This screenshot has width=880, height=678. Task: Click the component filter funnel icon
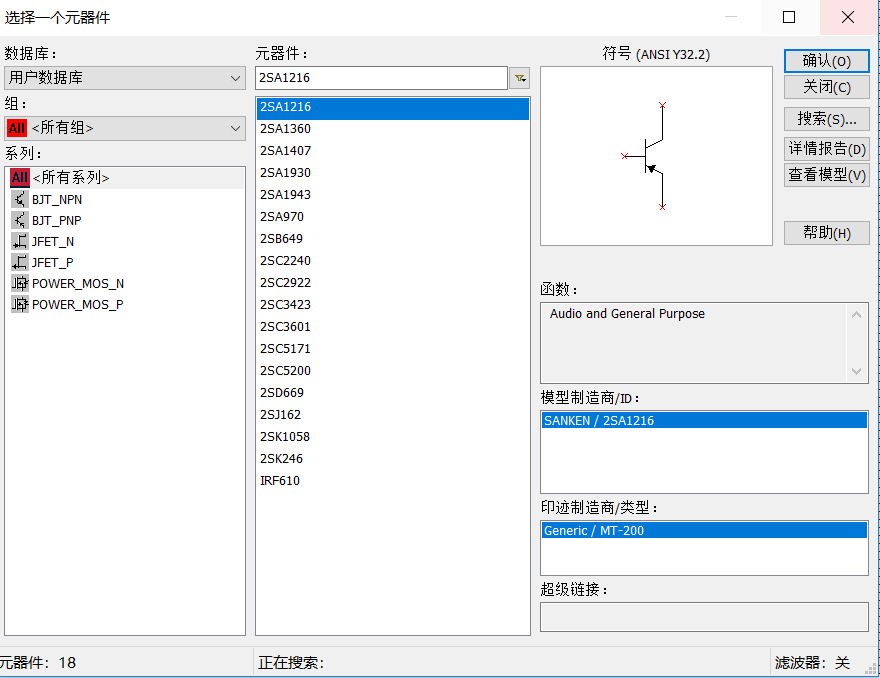click(x=520, y=78)
